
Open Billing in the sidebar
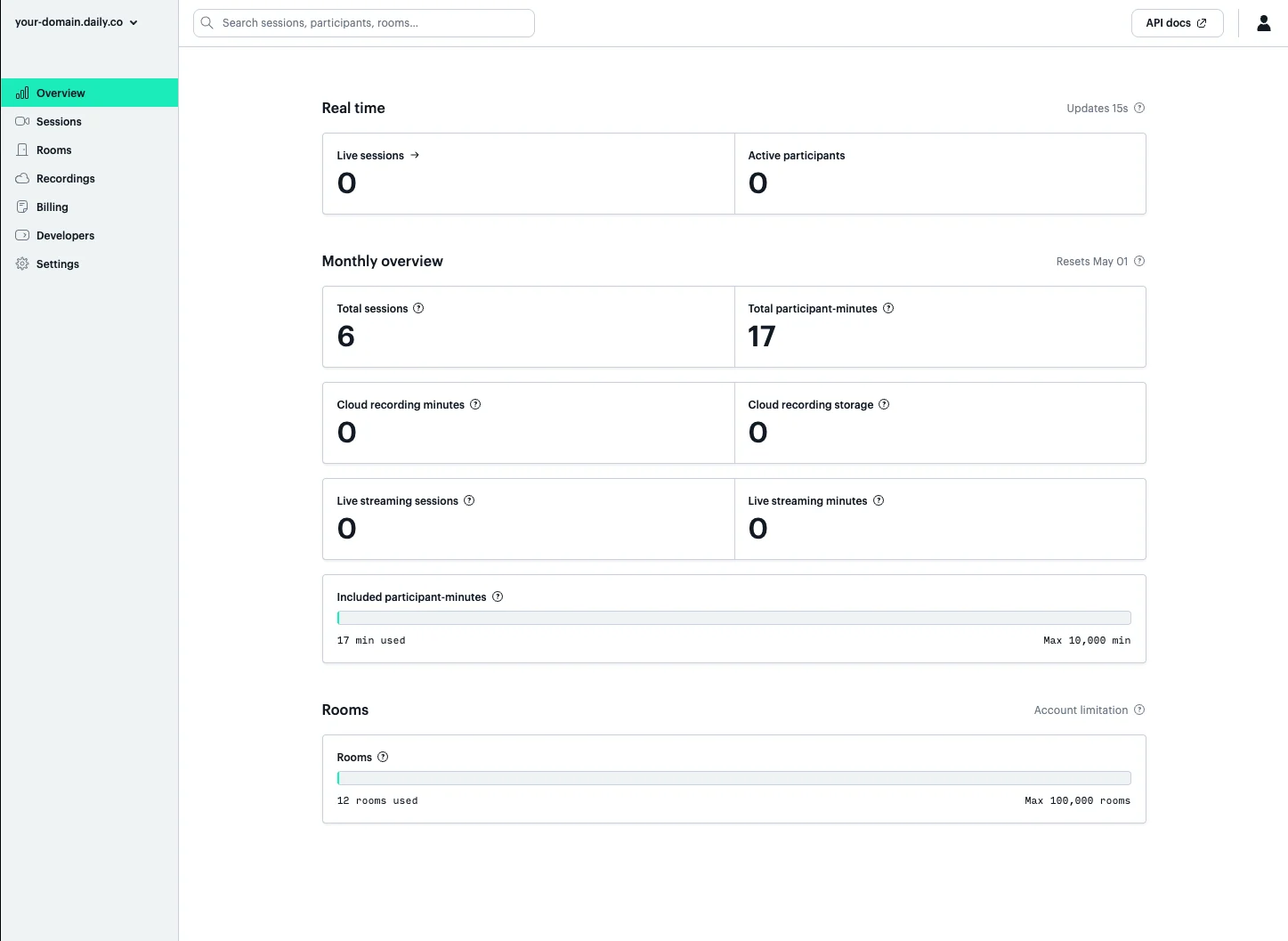(89, 207)
